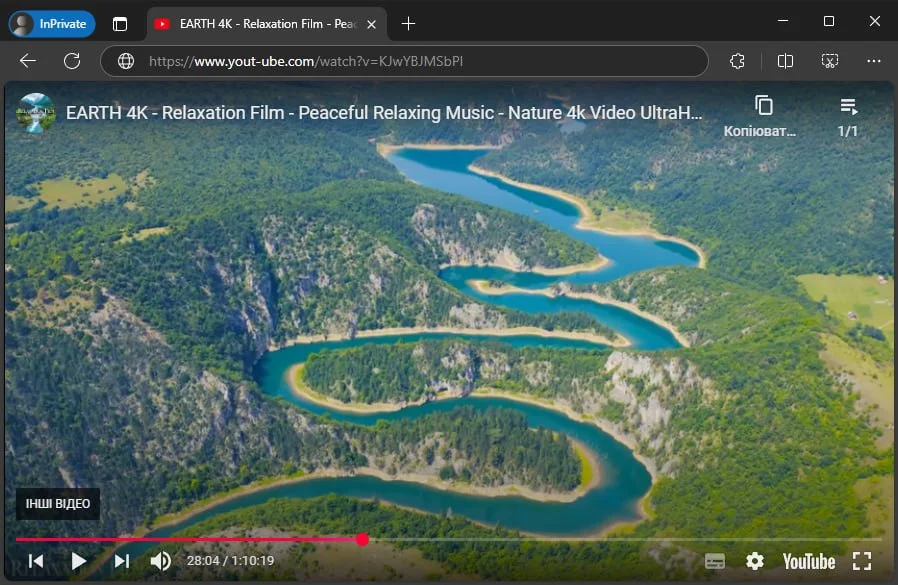Watch on YouTube via logo
Image resolution: width=898 pixels, height=585 pixels.
(x=809, y=562)
